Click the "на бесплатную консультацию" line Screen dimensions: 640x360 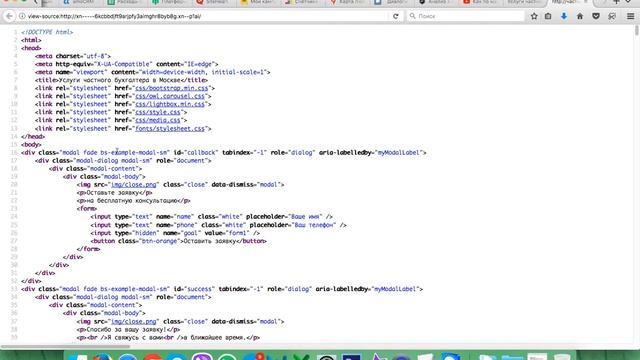[x=133, y=201]
